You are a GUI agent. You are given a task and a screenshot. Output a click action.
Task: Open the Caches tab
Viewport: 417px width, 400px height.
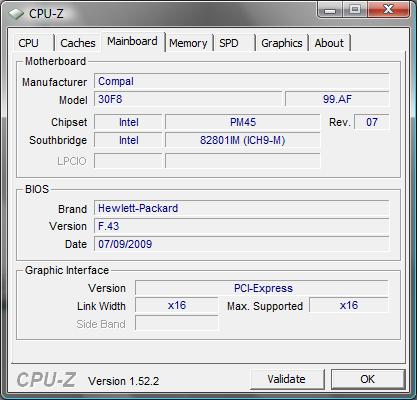pos(78,43)
